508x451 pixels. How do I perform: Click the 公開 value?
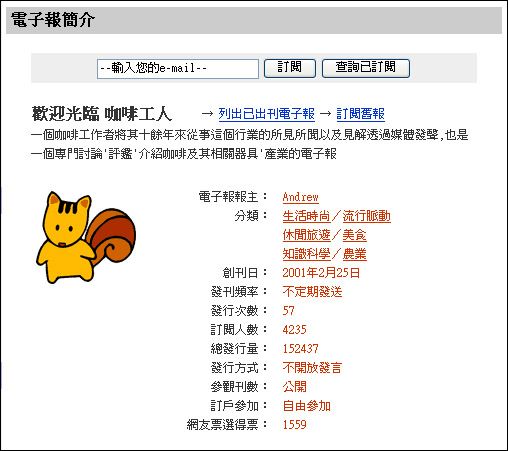294,387
